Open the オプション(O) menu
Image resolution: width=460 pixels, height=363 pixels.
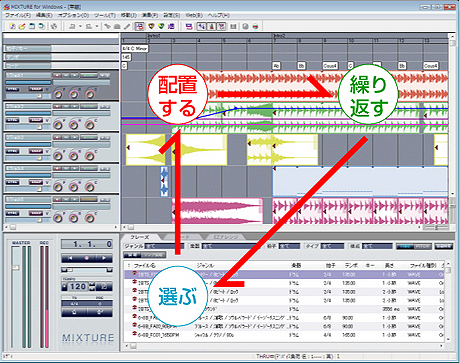73,15
